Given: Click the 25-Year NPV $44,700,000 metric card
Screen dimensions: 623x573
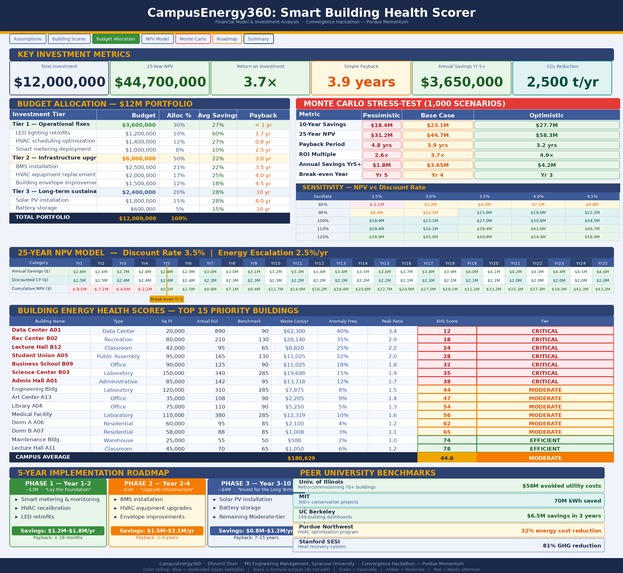Looking at the screenshot, I should tap(160, 78).
